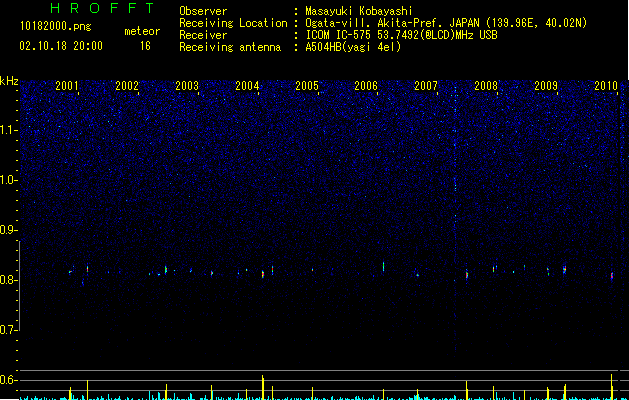Image resolution: width=629 pixels, height=400 pixels.
Task: Click the date stamp 02.10.18 20:00
Action: pos(61,46)
